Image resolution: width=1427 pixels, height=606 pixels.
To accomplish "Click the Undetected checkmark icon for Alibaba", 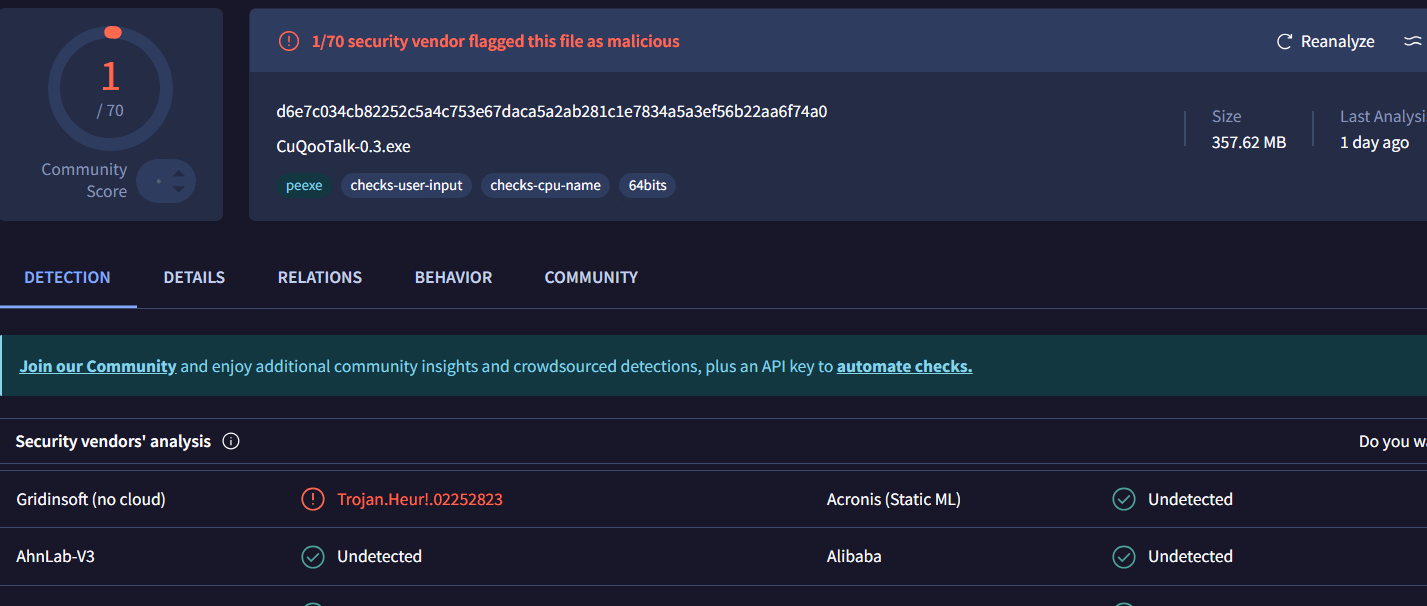I will [x=1124, y=556].
